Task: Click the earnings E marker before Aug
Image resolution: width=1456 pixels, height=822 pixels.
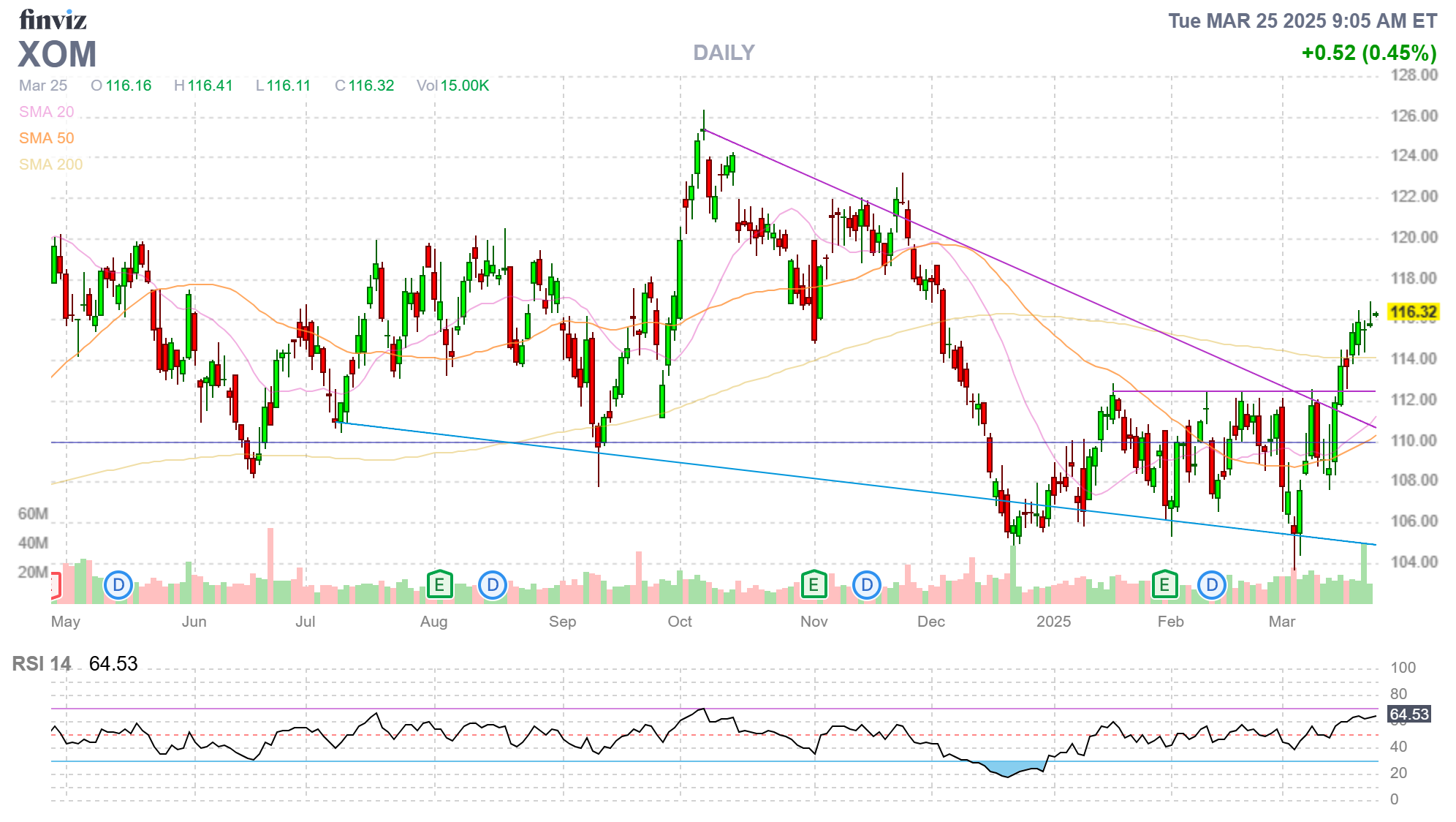Action: [x=439, y=585]
